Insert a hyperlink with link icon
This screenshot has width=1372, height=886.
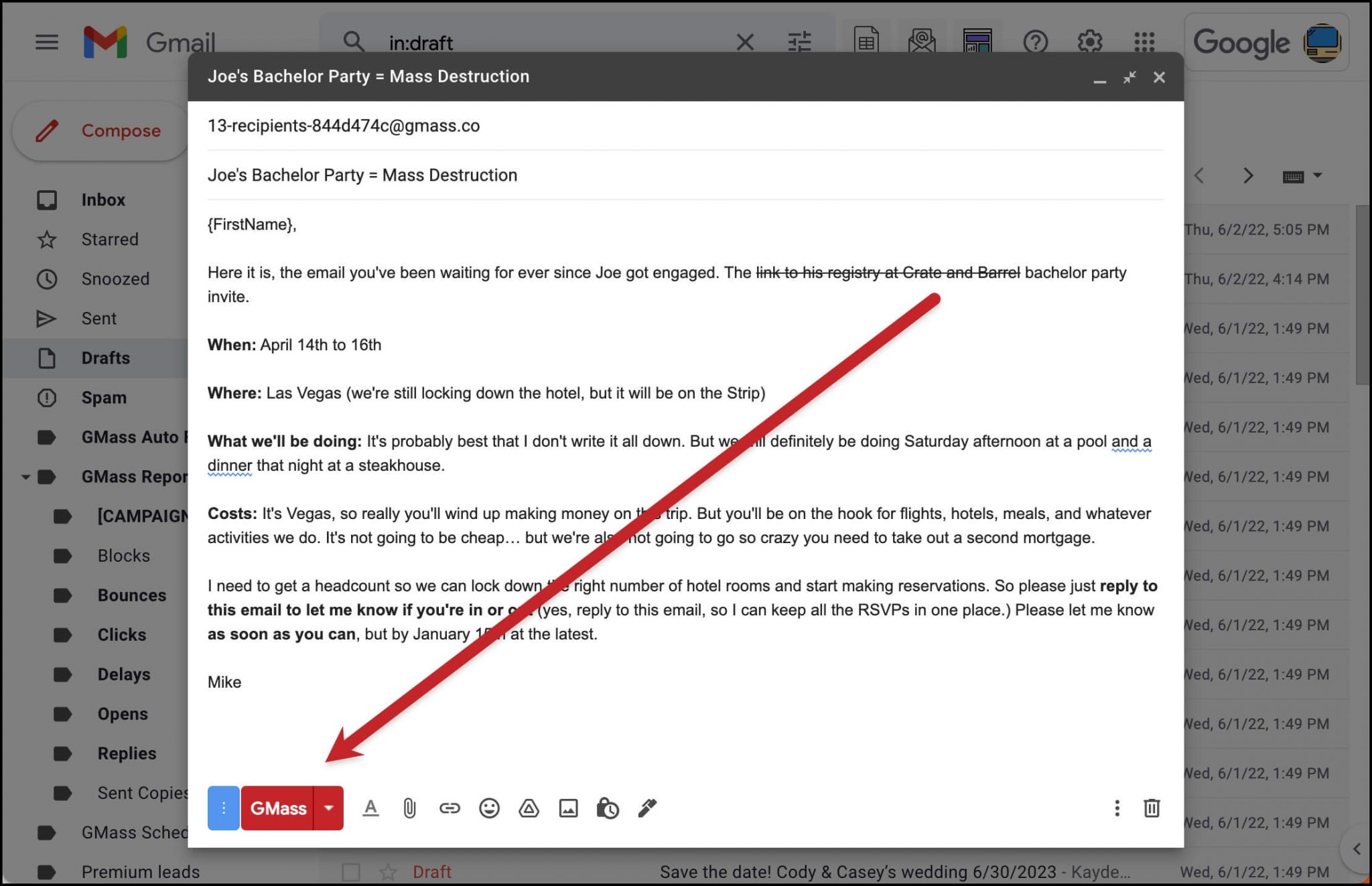pyautogui.click(x=449, y=808)
